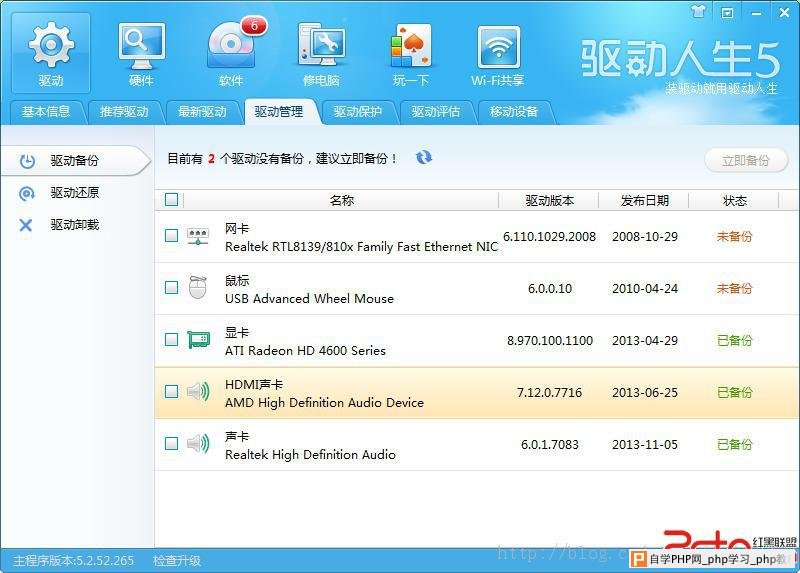The image size is (800, 573).
Task: Click the refresh arrows icon beside backup notice
Action: (423, 158)
